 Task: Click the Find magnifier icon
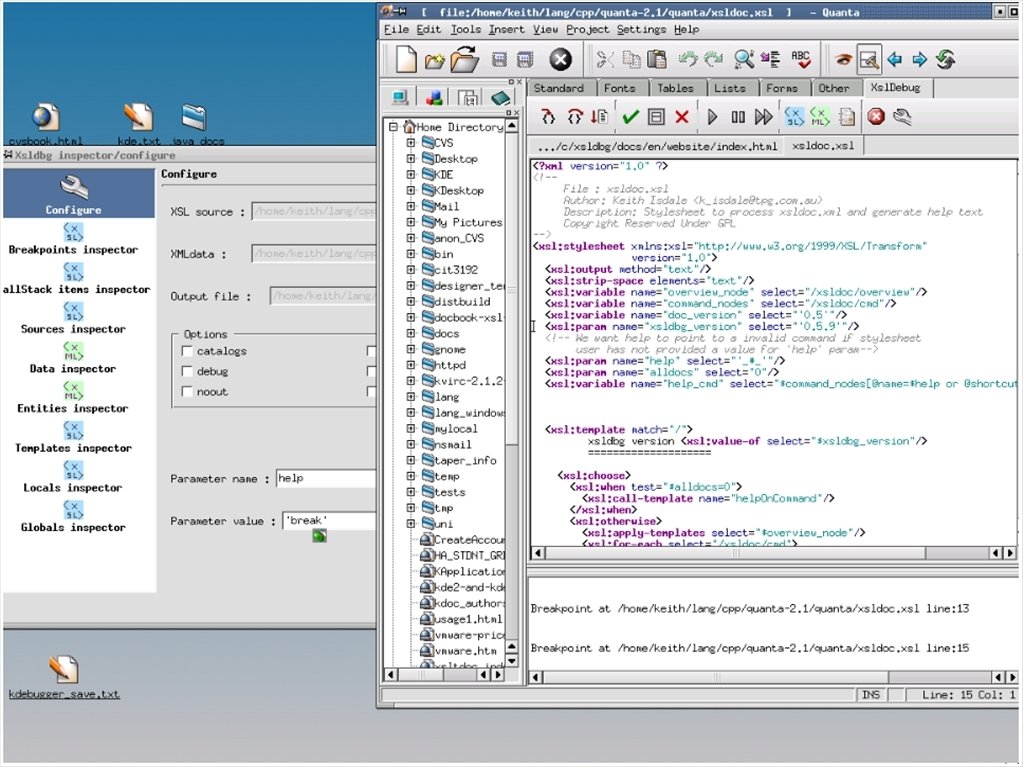click(744, 59)
